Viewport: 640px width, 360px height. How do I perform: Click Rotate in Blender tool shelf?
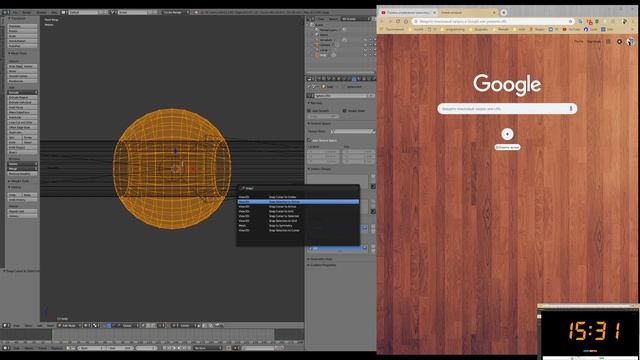pos(22,31)
